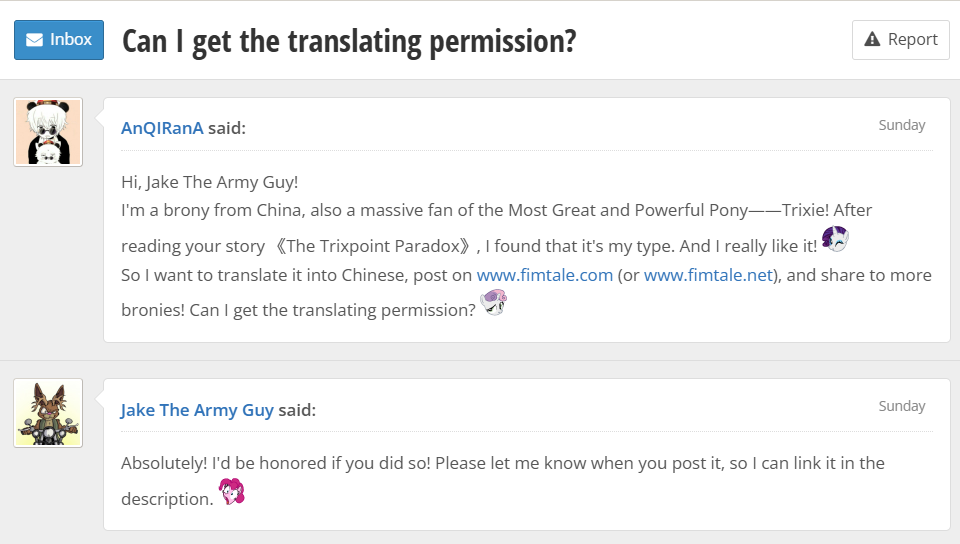
Task: Go back to the Inbox
Action: pyautogui.click(x=59, y=40)
